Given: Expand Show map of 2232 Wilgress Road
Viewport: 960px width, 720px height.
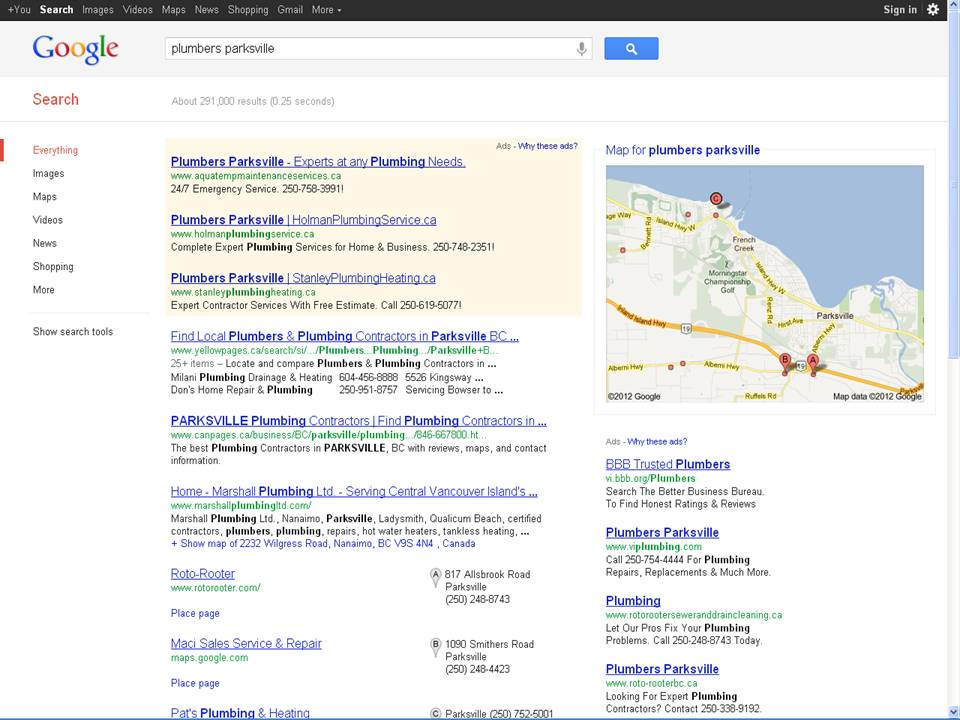Looking at the screenshot, I should coord(323,544).
